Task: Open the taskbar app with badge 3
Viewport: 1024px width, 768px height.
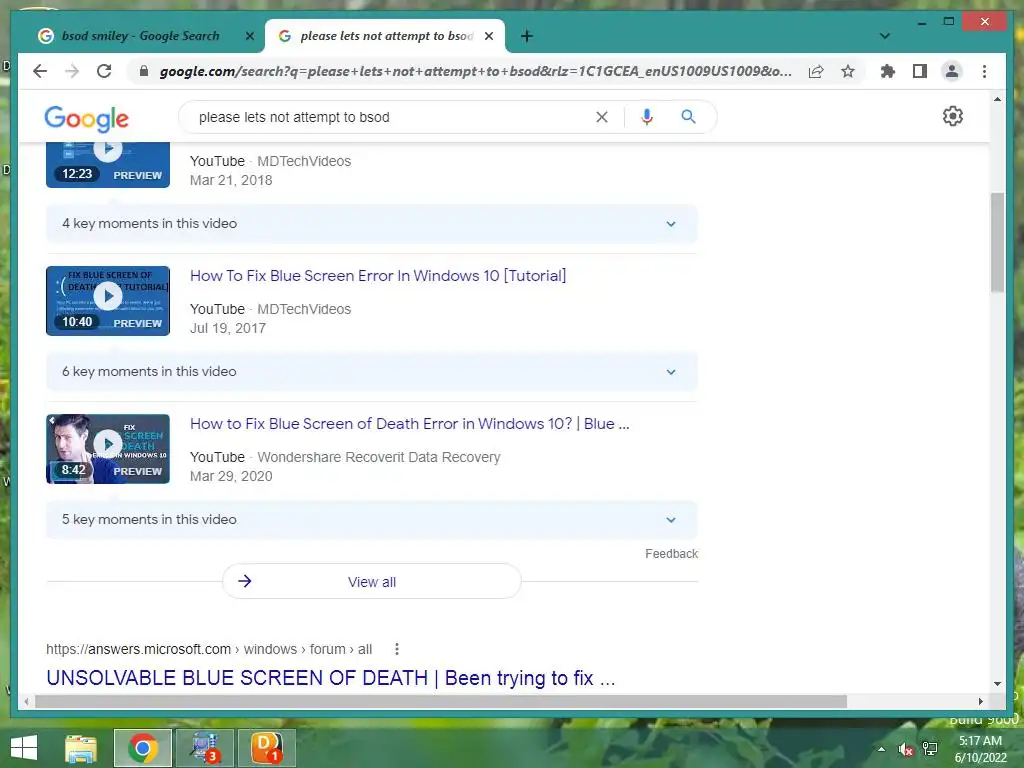Action: click(x=204, y=748)
